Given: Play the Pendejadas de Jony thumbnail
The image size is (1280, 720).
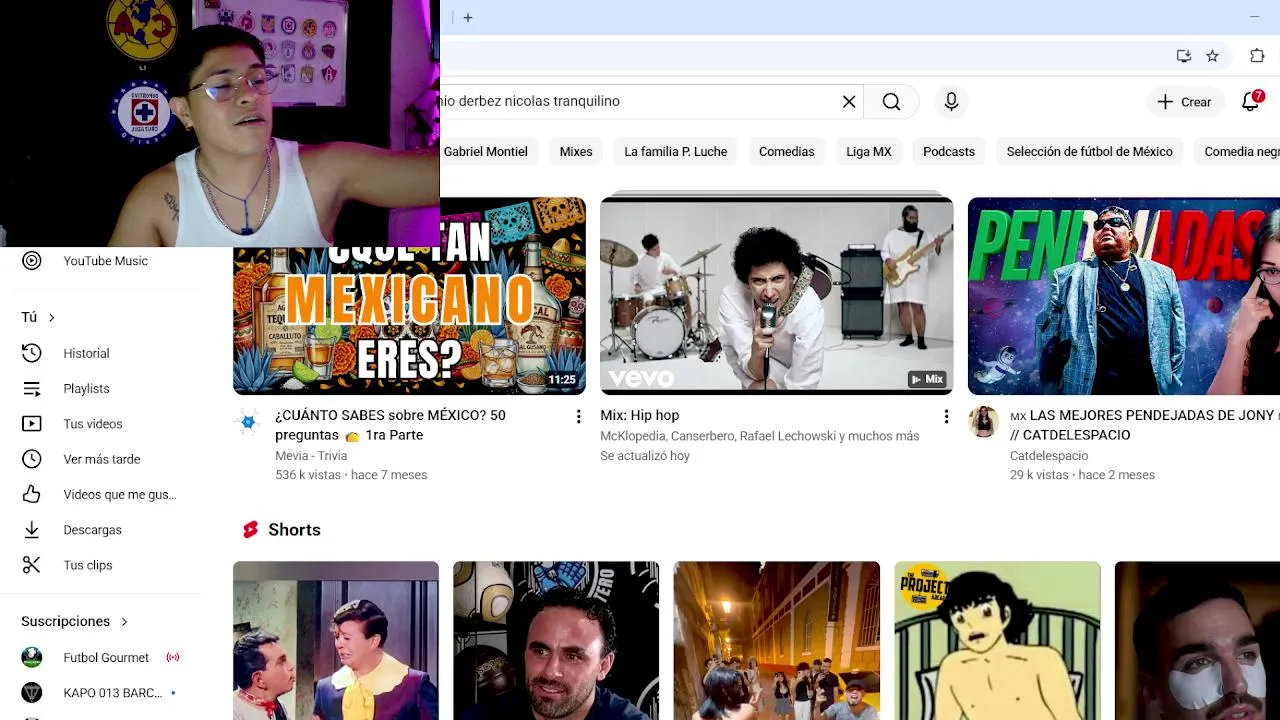Looking at the screenshot, I should 1124,296.
